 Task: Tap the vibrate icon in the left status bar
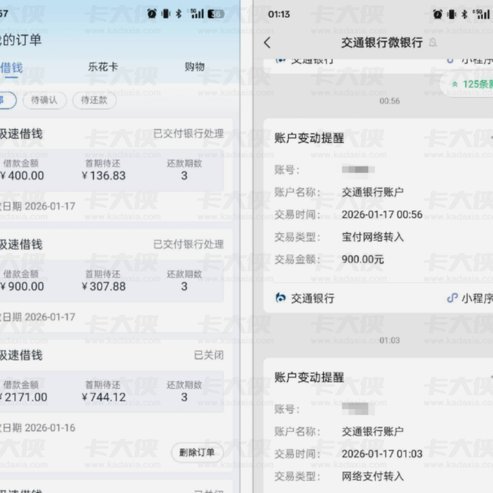(166, 14)
